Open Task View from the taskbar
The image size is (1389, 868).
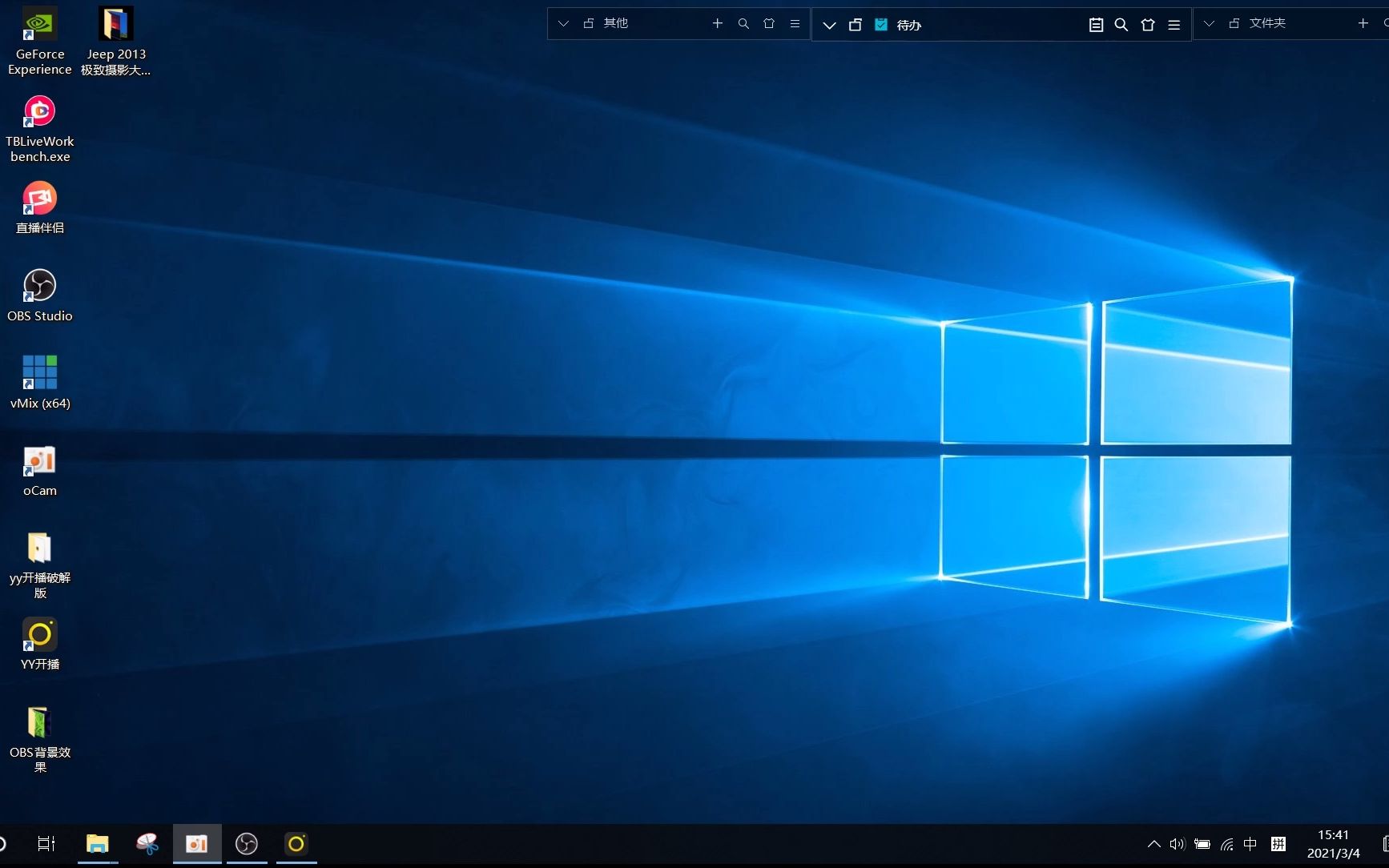click(x=46, y=843)
